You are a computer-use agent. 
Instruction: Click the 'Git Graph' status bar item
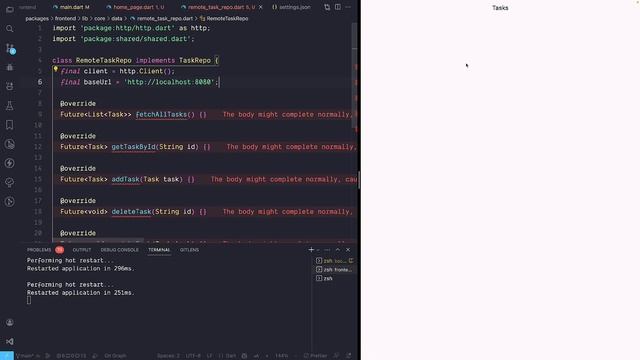click(115, 356)
